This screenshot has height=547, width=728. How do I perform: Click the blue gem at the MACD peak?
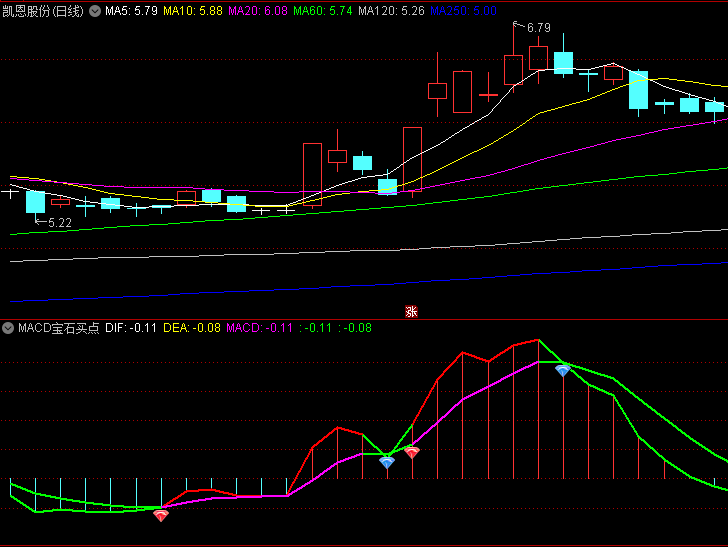point(563,370)
